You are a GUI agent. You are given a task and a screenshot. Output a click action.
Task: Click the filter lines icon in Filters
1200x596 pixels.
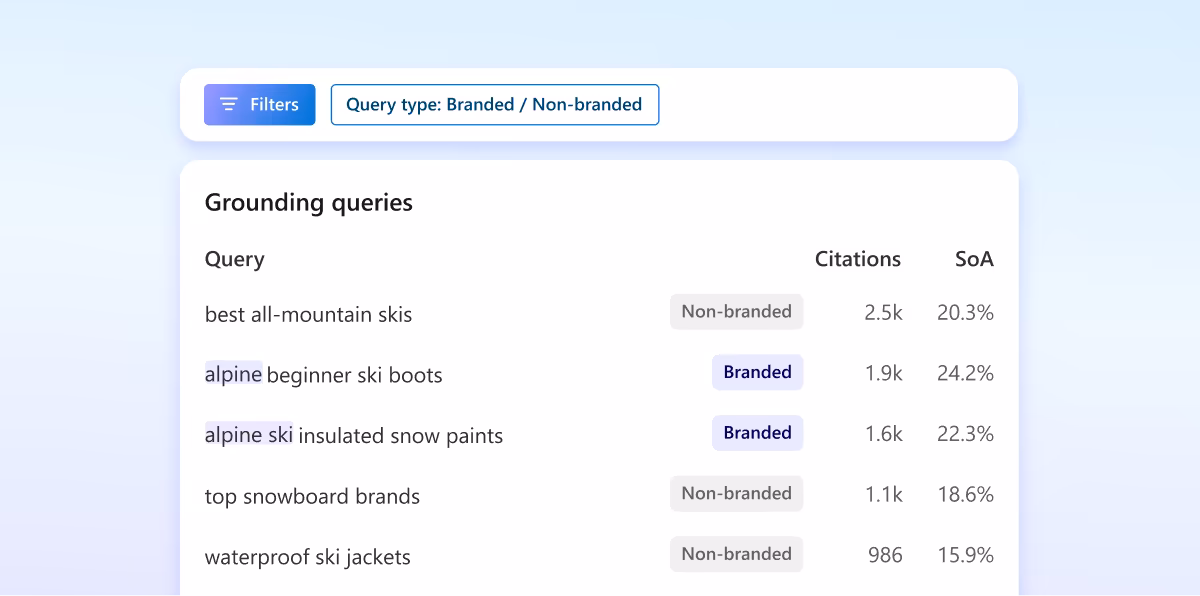pyautogui.click(x=229, y=105)
